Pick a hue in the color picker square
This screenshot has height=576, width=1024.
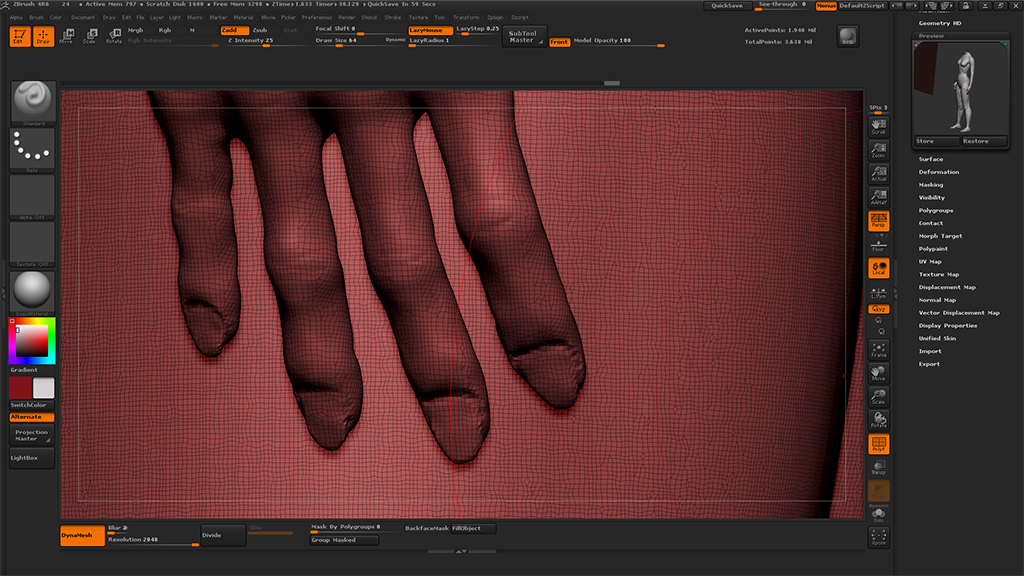click(32, 341)
